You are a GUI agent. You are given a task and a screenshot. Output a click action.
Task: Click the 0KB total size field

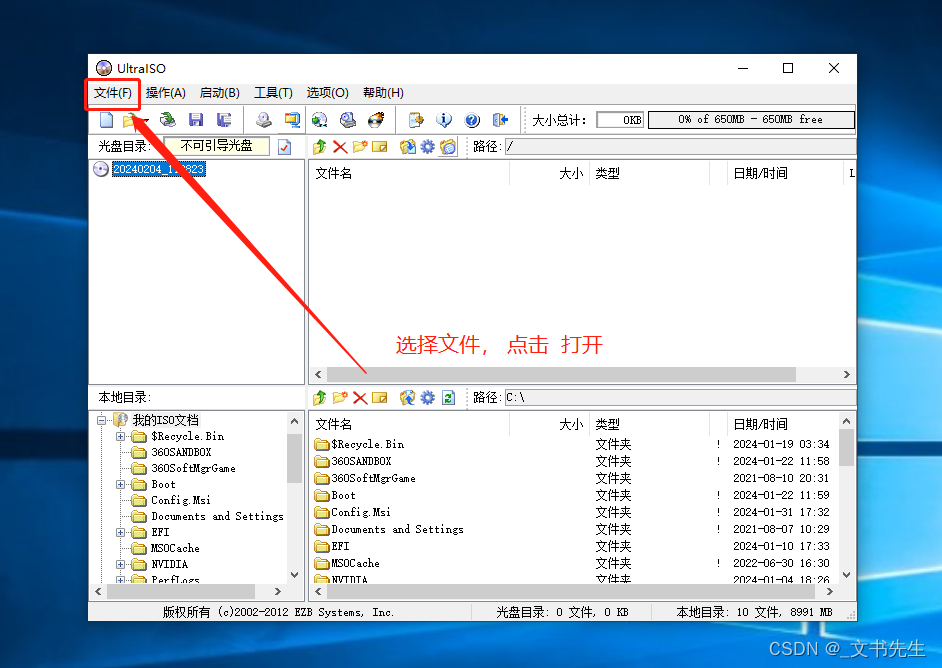coord(620,120)
